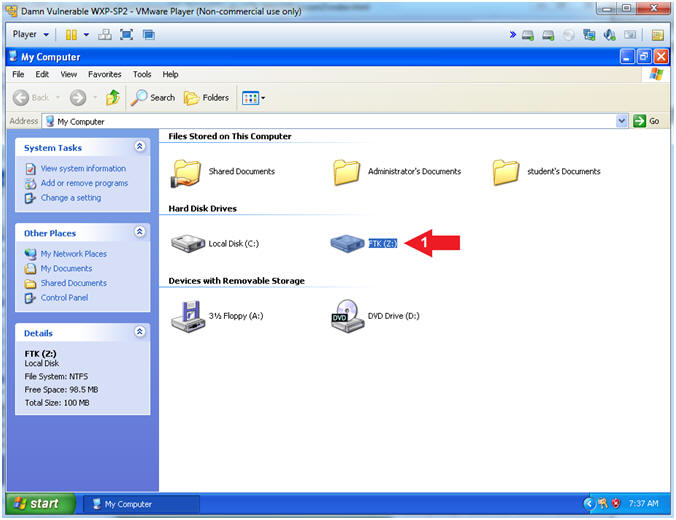Image resolution: width=676 pixels, height=520 pixels.
Task: Click the 7:37 AM taskbar clock
Action: pos(643,503)
